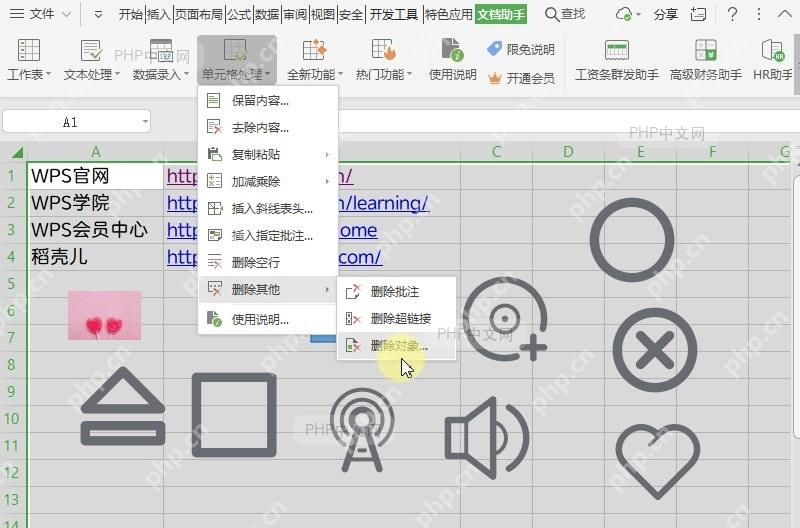Open the 全新功能 menu
The width and height of the screenshot is (800, 528).
[315, 60]
